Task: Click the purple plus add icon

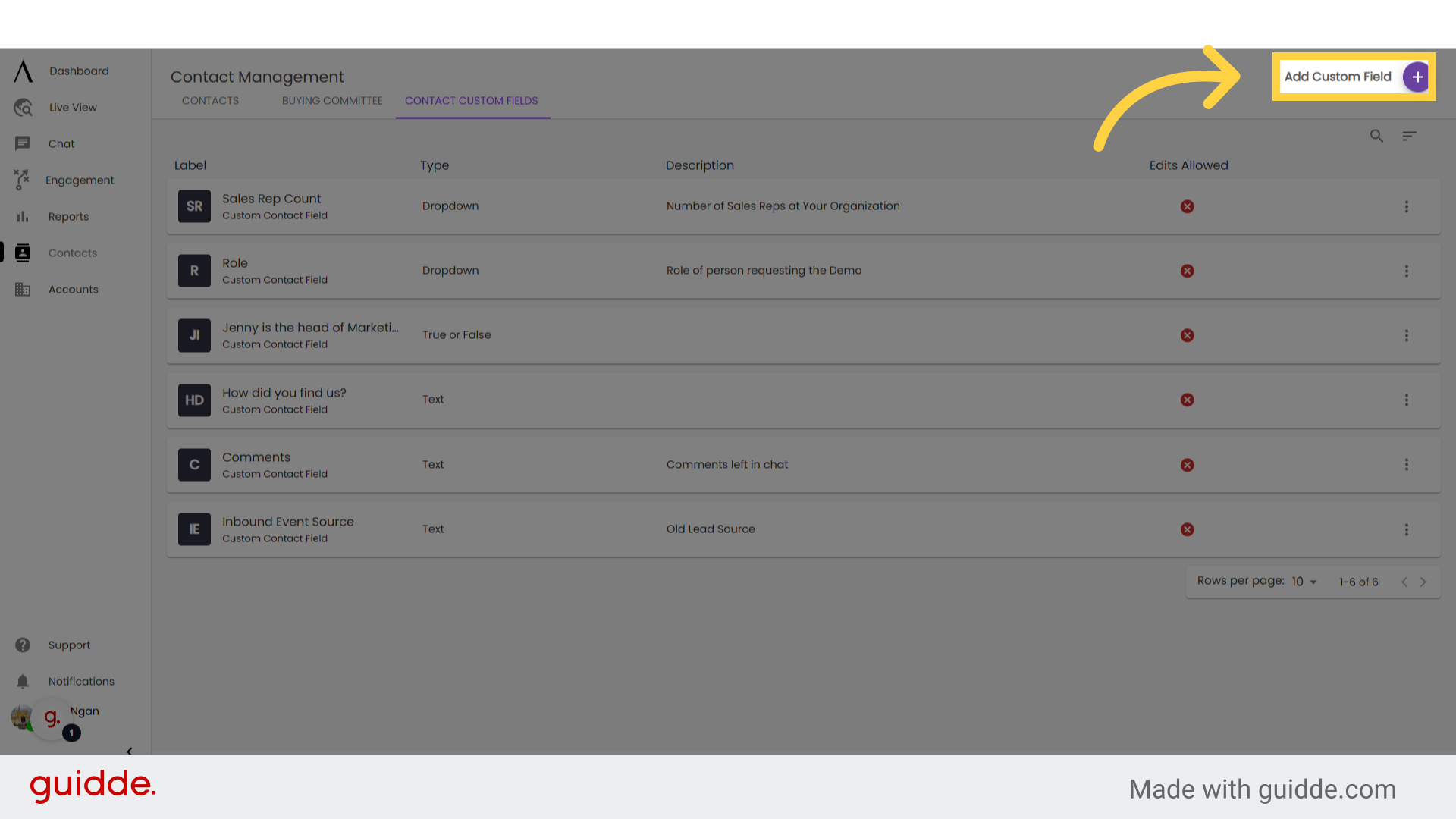Action: pyautogui.click(x=1417, y=77)
